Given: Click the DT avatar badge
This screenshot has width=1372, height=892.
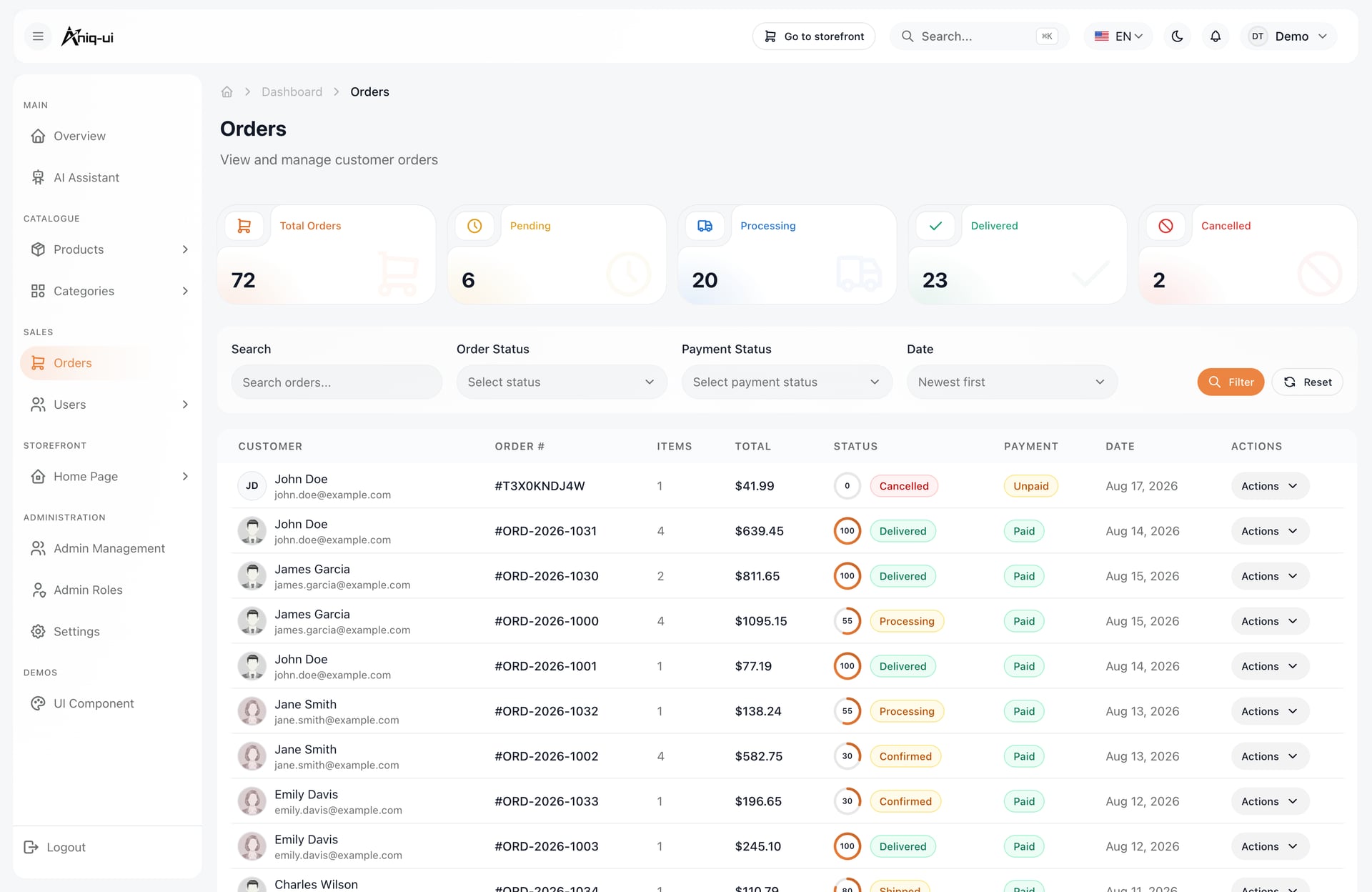Looking at the screenshot, I should pos(1257,36).
